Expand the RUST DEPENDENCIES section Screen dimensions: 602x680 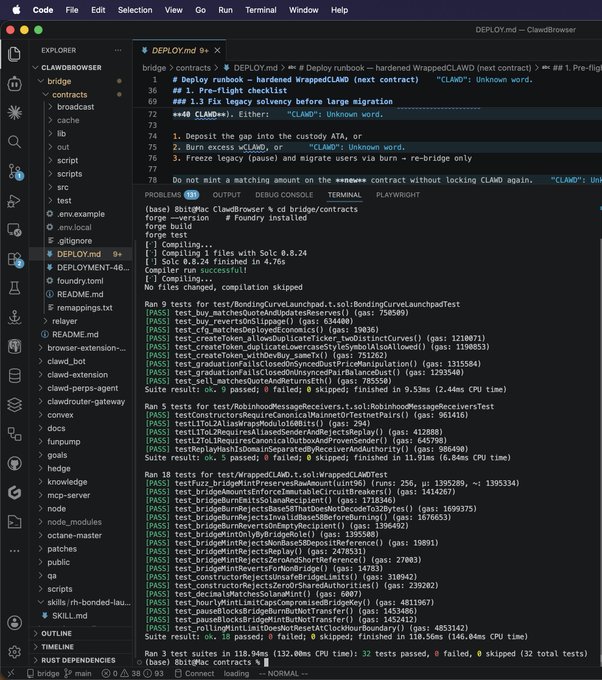point(78,660)
